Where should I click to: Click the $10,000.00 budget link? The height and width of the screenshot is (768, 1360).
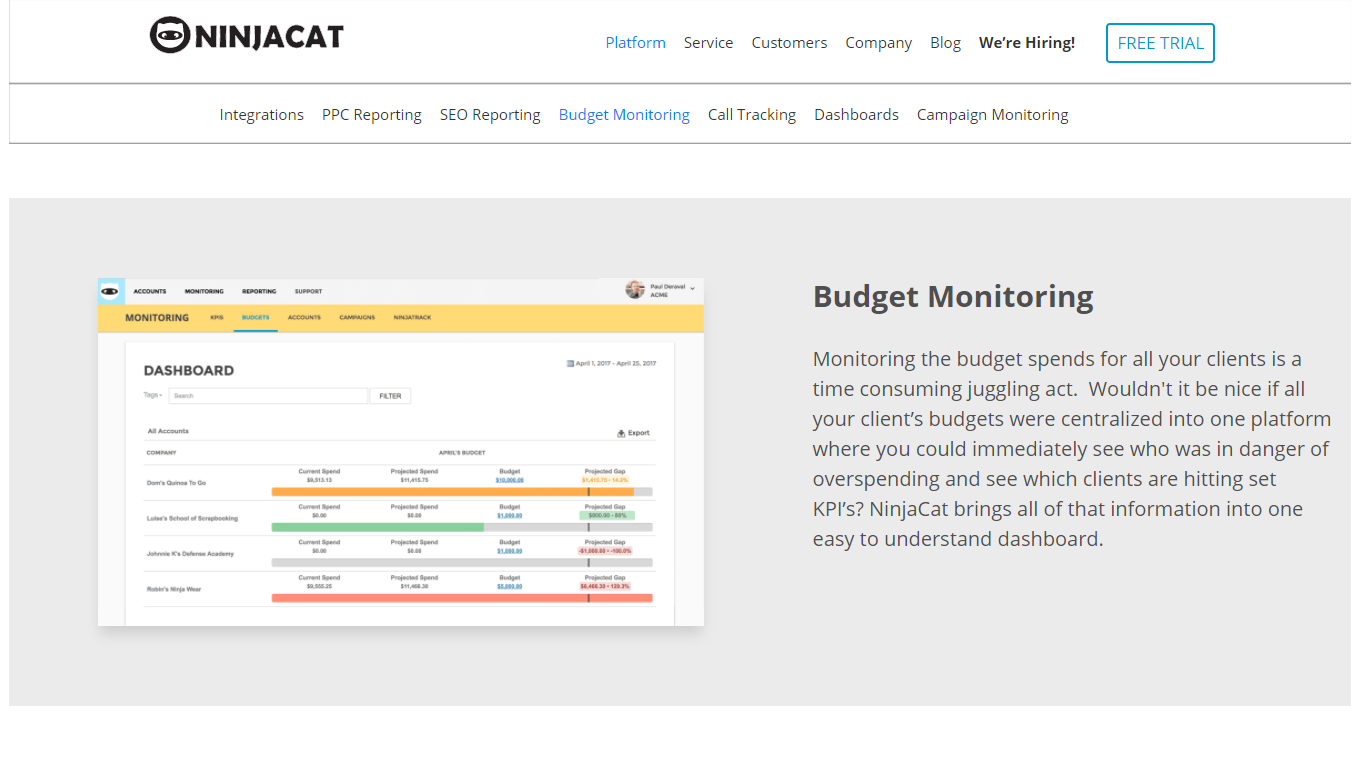coord(510,480)
